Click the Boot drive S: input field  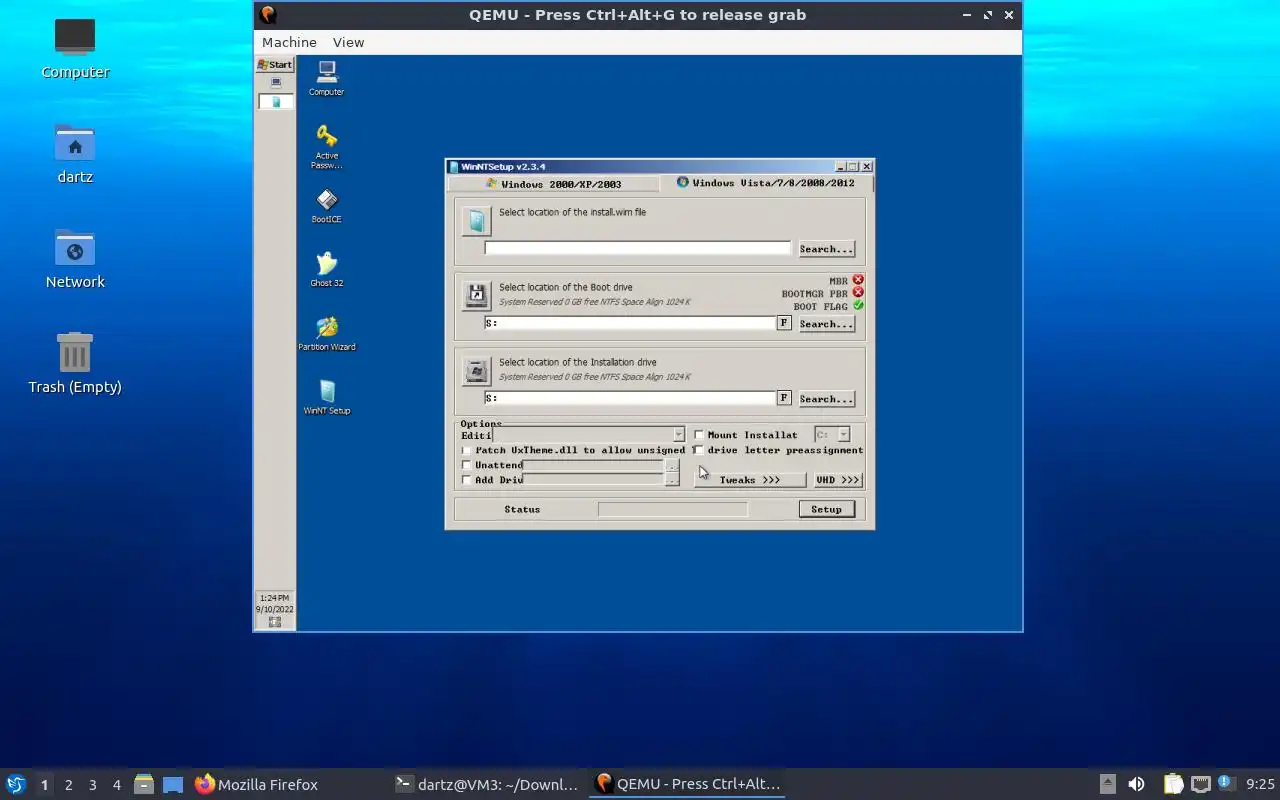click(x=630, y=323)
